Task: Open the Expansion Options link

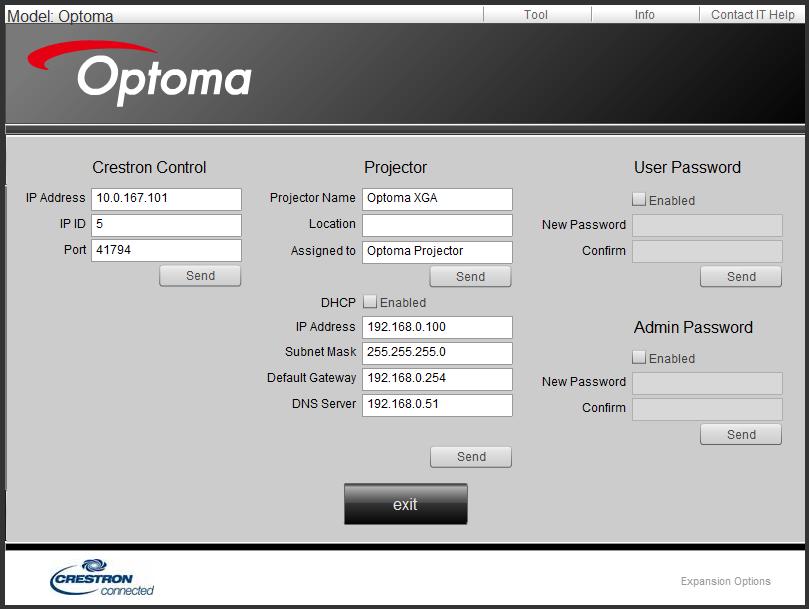Action: 725,581
